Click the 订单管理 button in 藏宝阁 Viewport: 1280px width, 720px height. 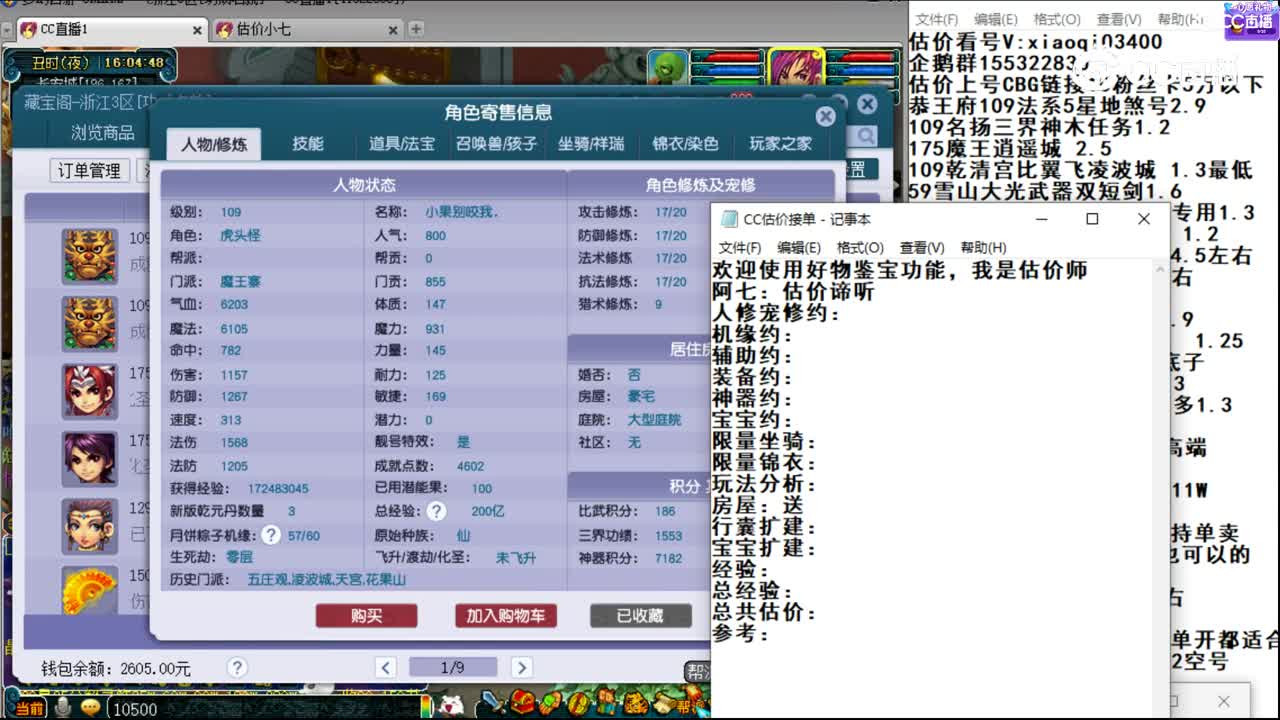90,171
